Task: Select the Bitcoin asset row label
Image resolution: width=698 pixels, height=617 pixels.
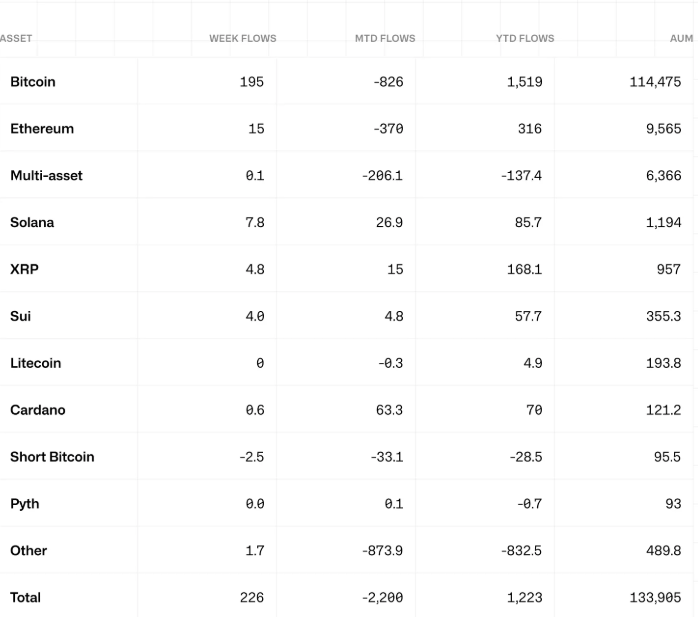Action: (x=33, y=82)
